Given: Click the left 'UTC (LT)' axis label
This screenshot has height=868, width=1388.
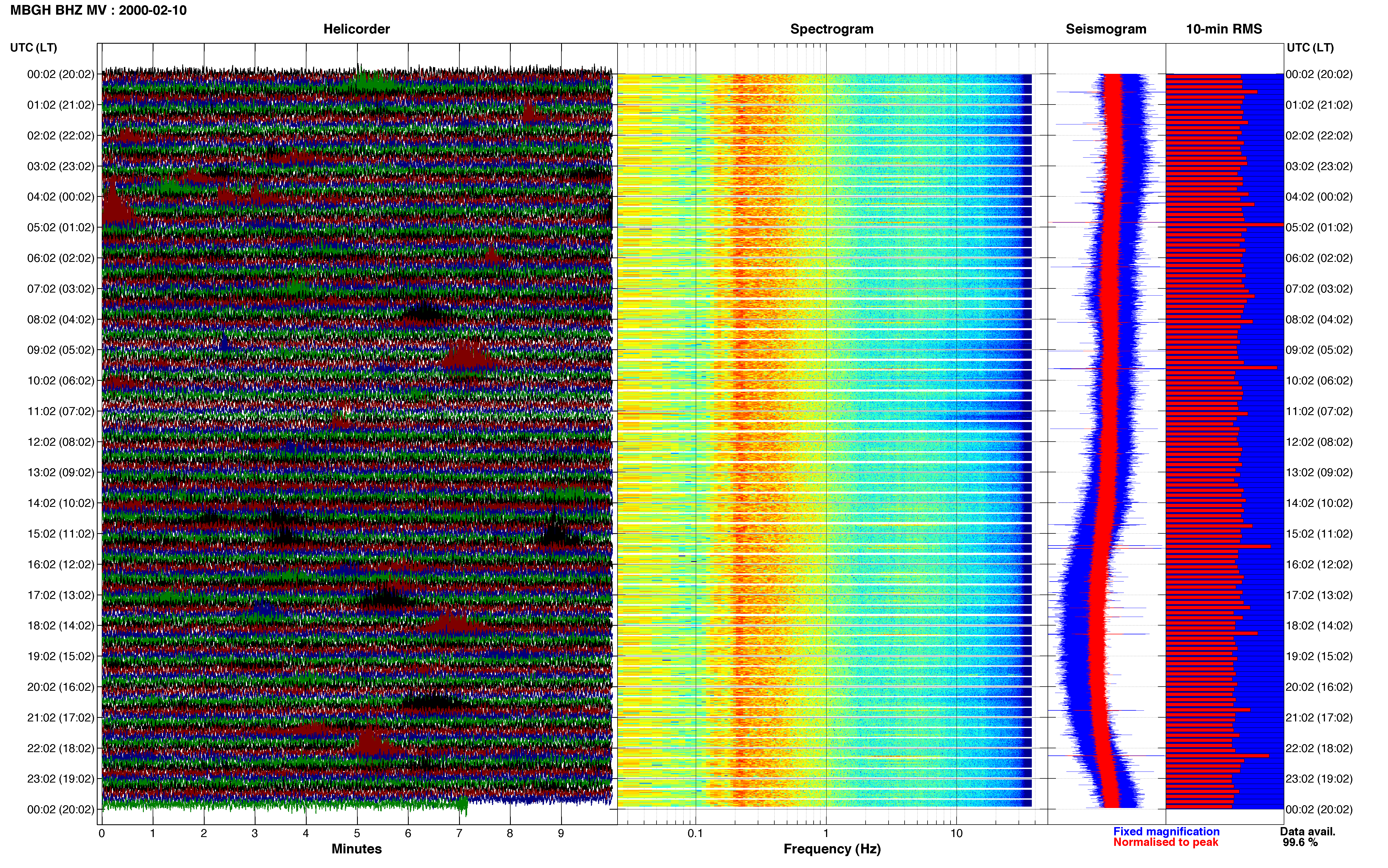Looking at the screenshot, I should click(x=33, y=48).
